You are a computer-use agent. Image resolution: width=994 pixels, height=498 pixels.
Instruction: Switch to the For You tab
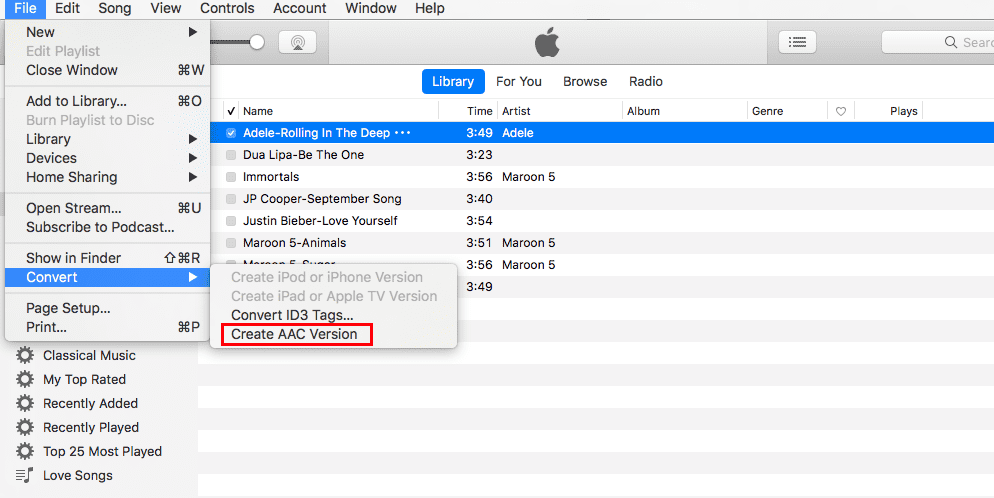519,82
